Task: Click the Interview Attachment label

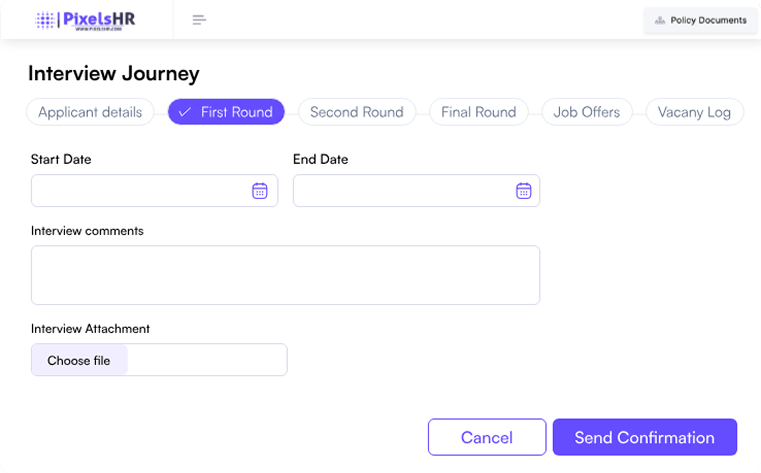Action: (90, 329)
